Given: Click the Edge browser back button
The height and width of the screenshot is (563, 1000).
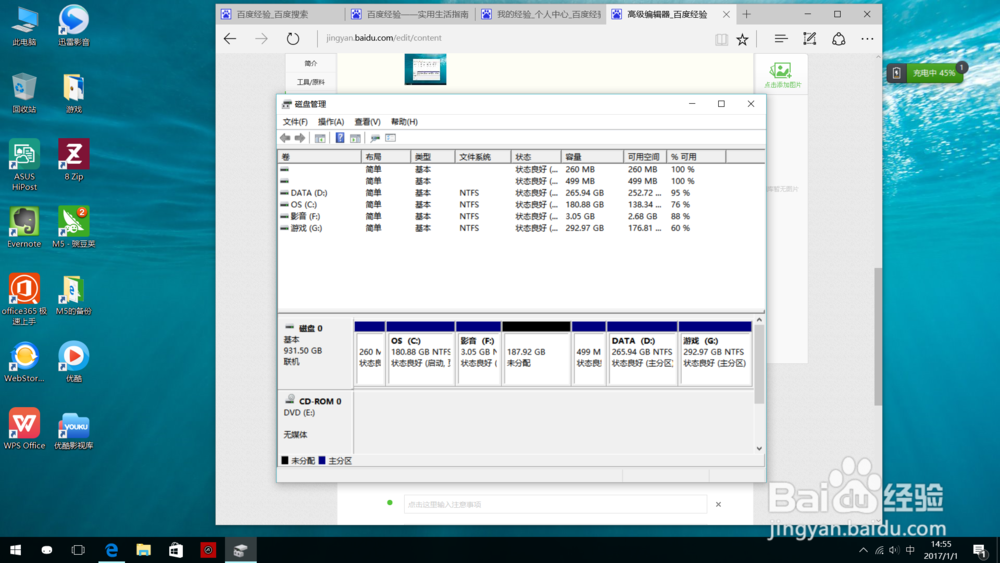Looking at the screenshot, I should point(230,38).
